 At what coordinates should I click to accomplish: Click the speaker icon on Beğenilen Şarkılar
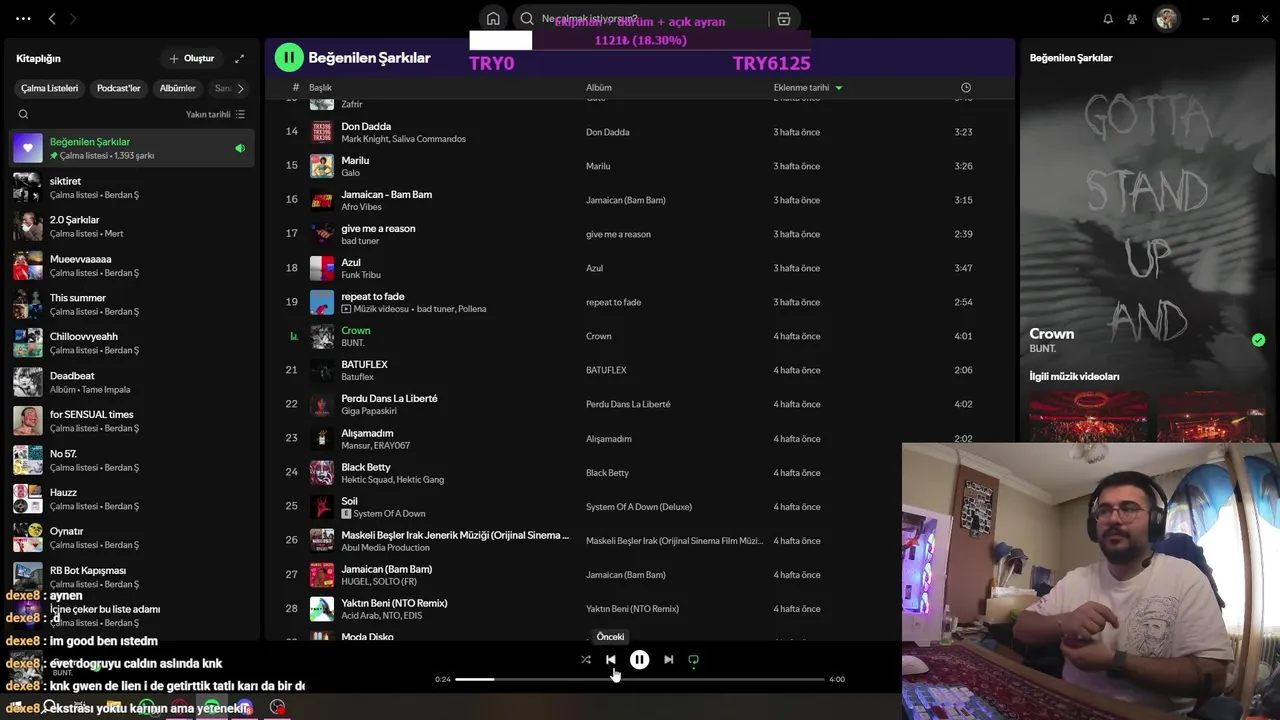(x=240, y=148)
